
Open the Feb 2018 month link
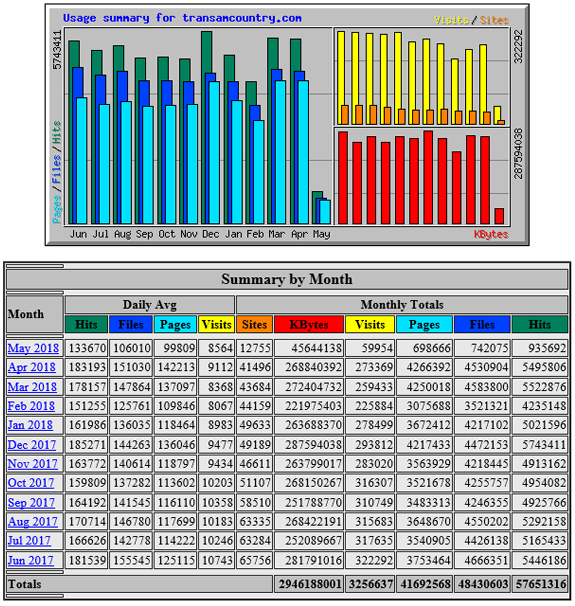point(31,406)
